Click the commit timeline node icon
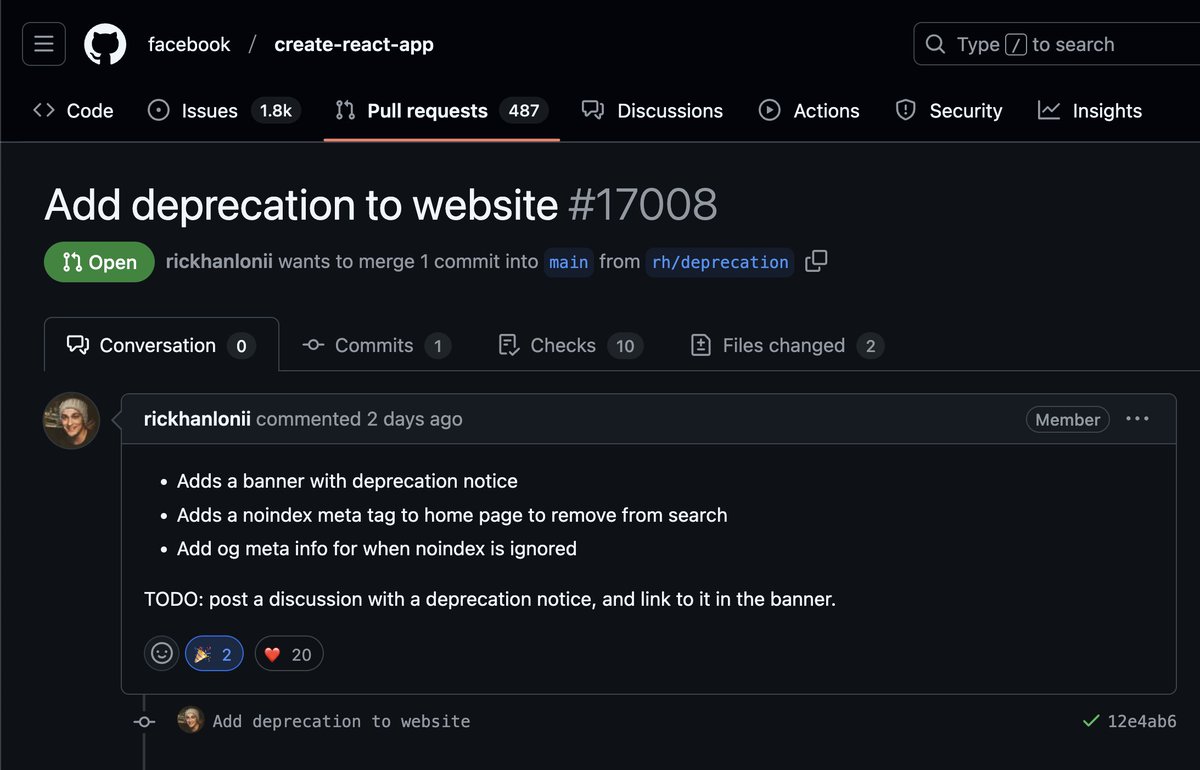This screenshot has width=1200, height=770. 144,721
